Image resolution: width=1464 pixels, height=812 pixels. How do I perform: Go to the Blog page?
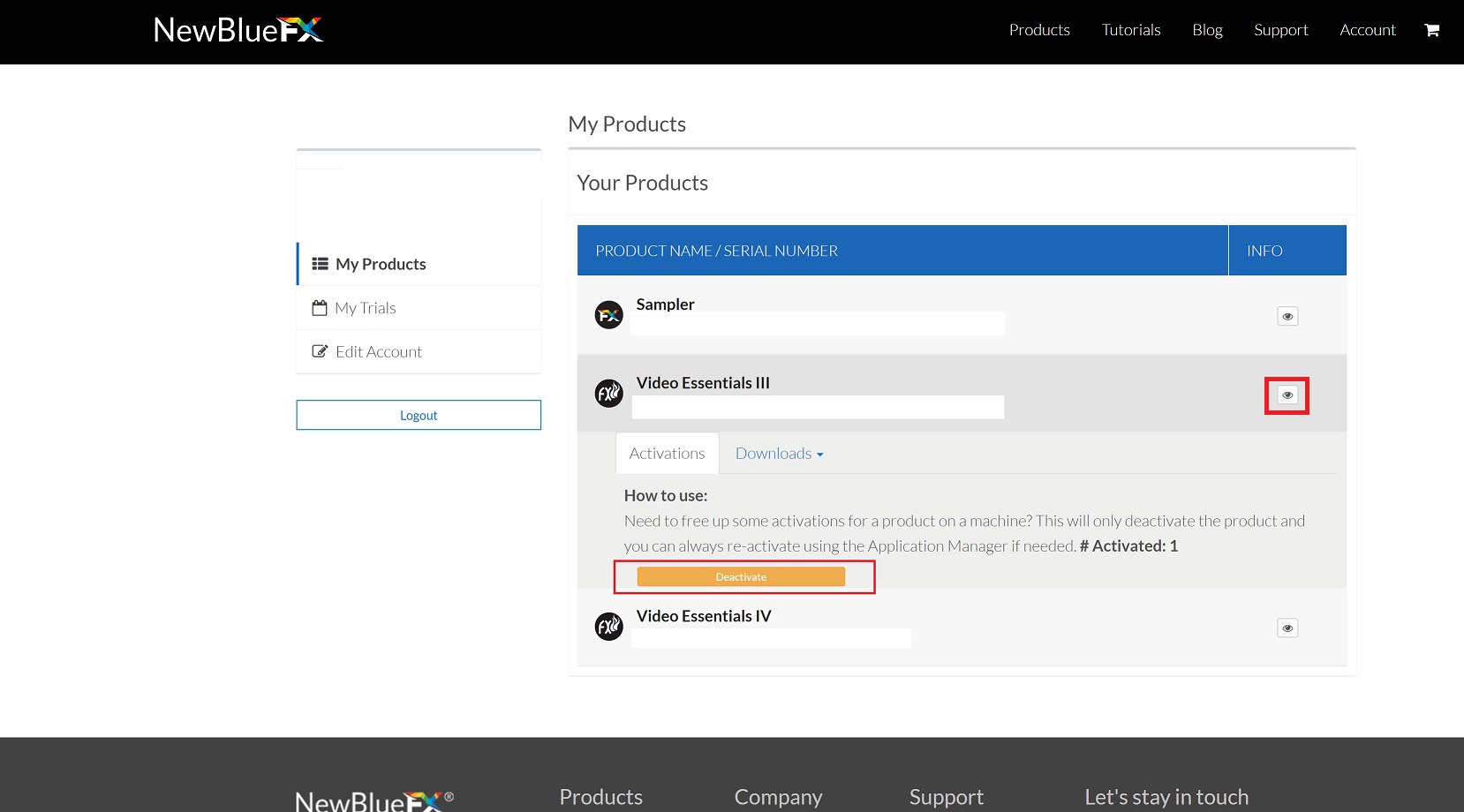(1207, 30)
